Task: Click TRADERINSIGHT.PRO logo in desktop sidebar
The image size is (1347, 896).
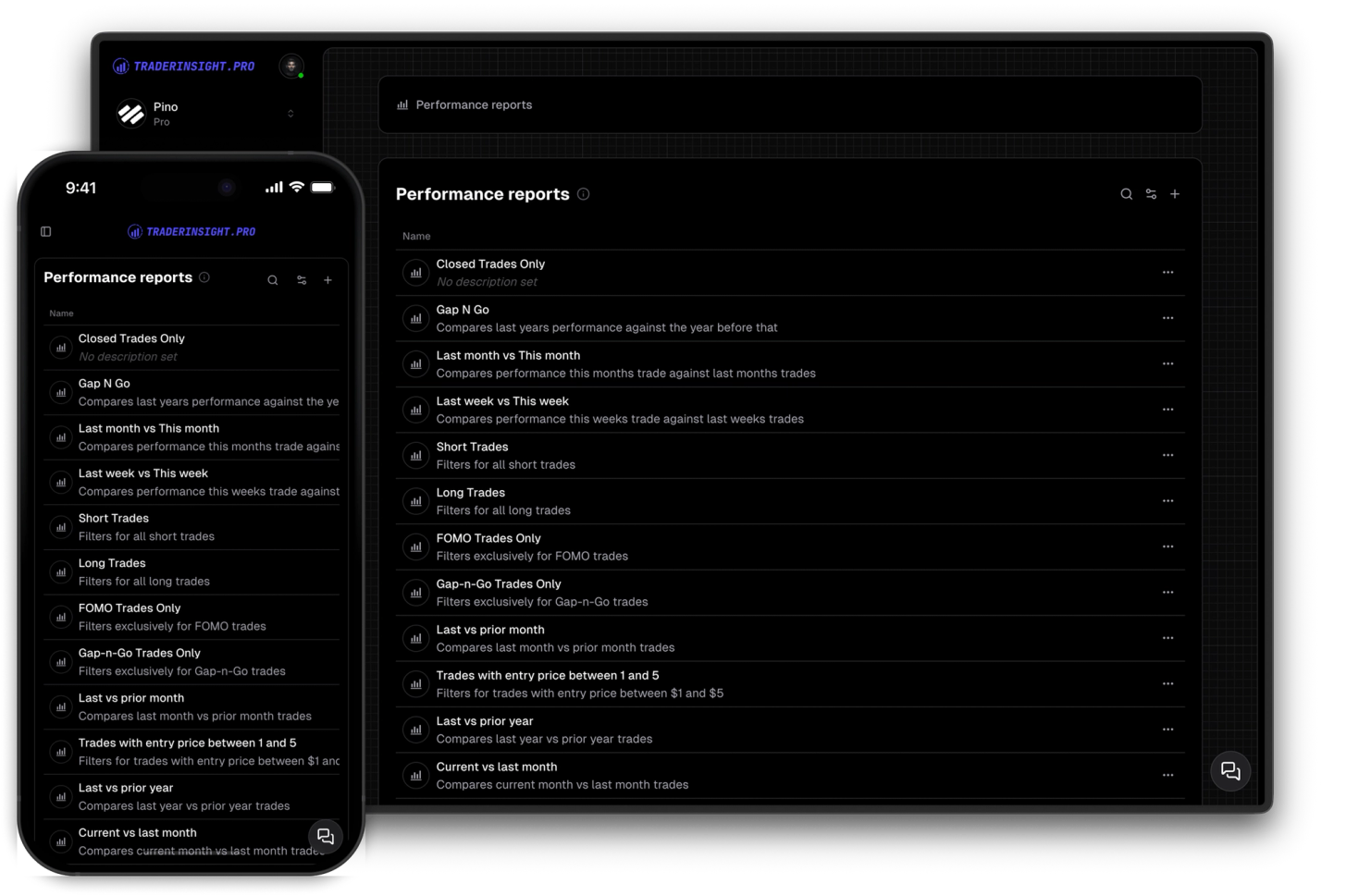Action: click(184, 67)
